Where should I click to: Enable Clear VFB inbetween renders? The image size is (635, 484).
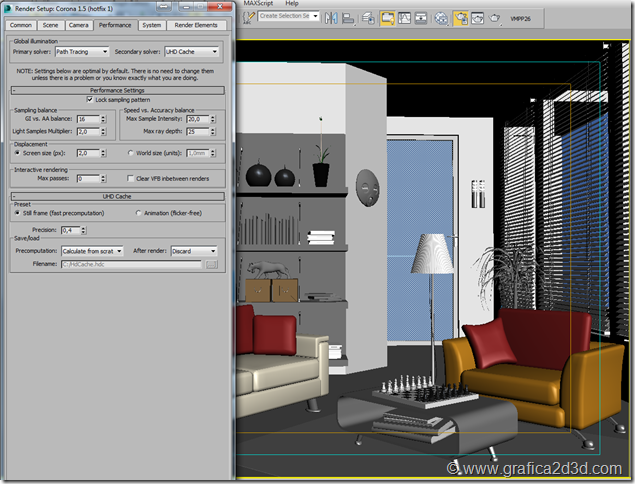click(x=133, y=178)
